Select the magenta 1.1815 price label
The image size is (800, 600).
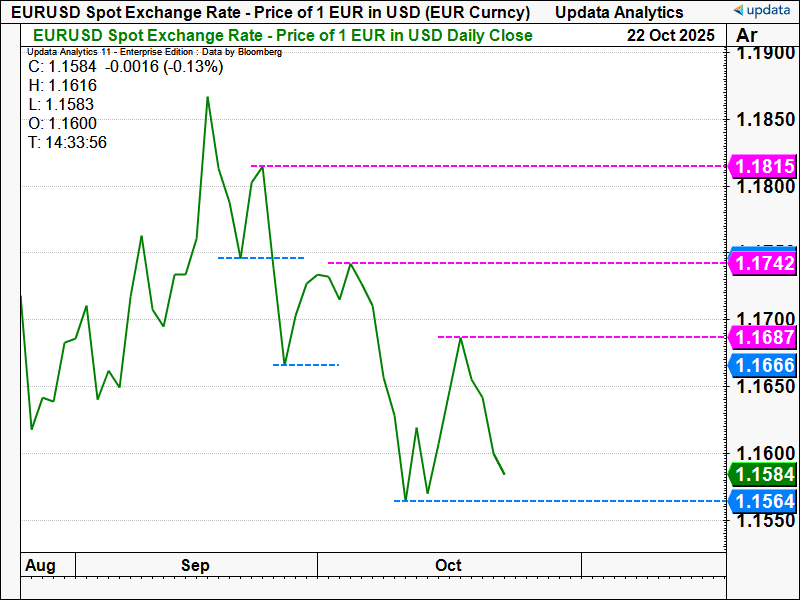click(765, 166)
